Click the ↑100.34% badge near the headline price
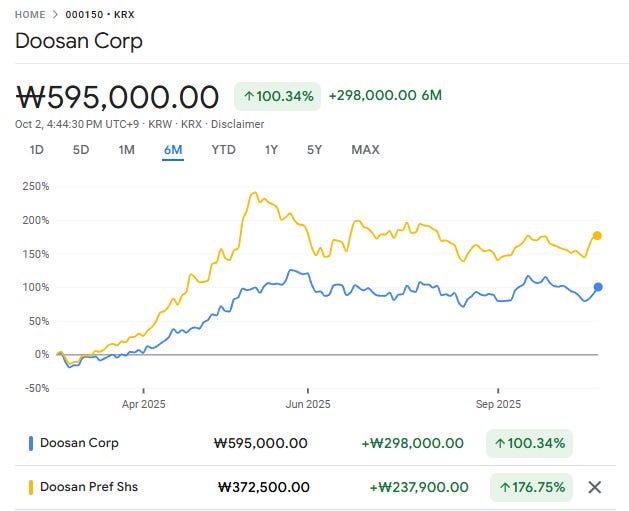629x511 pixels. [x=278, y=96]
